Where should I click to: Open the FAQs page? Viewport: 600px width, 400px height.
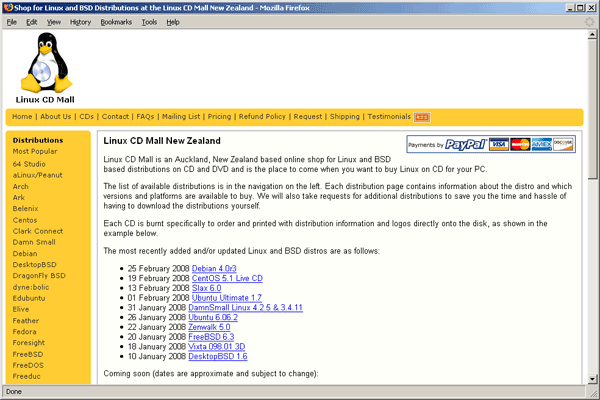click(145, 116)
